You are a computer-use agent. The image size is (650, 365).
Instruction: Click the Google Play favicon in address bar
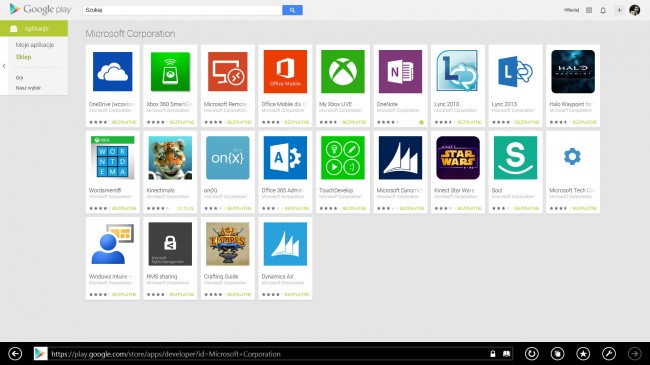(40, 354)
